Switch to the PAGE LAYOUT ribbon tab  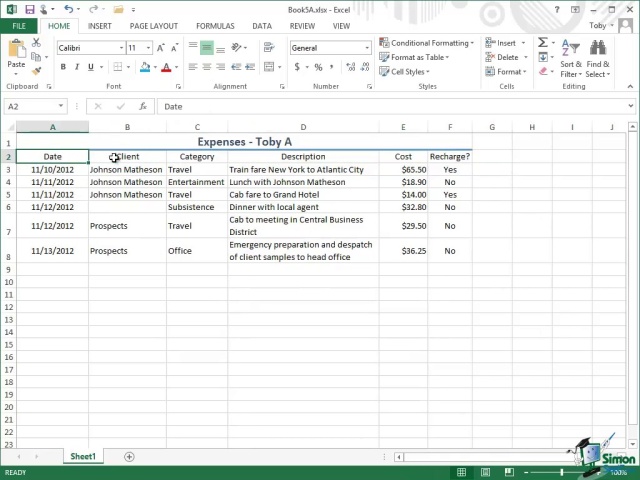pyautogui.click(x=153, y=26)
